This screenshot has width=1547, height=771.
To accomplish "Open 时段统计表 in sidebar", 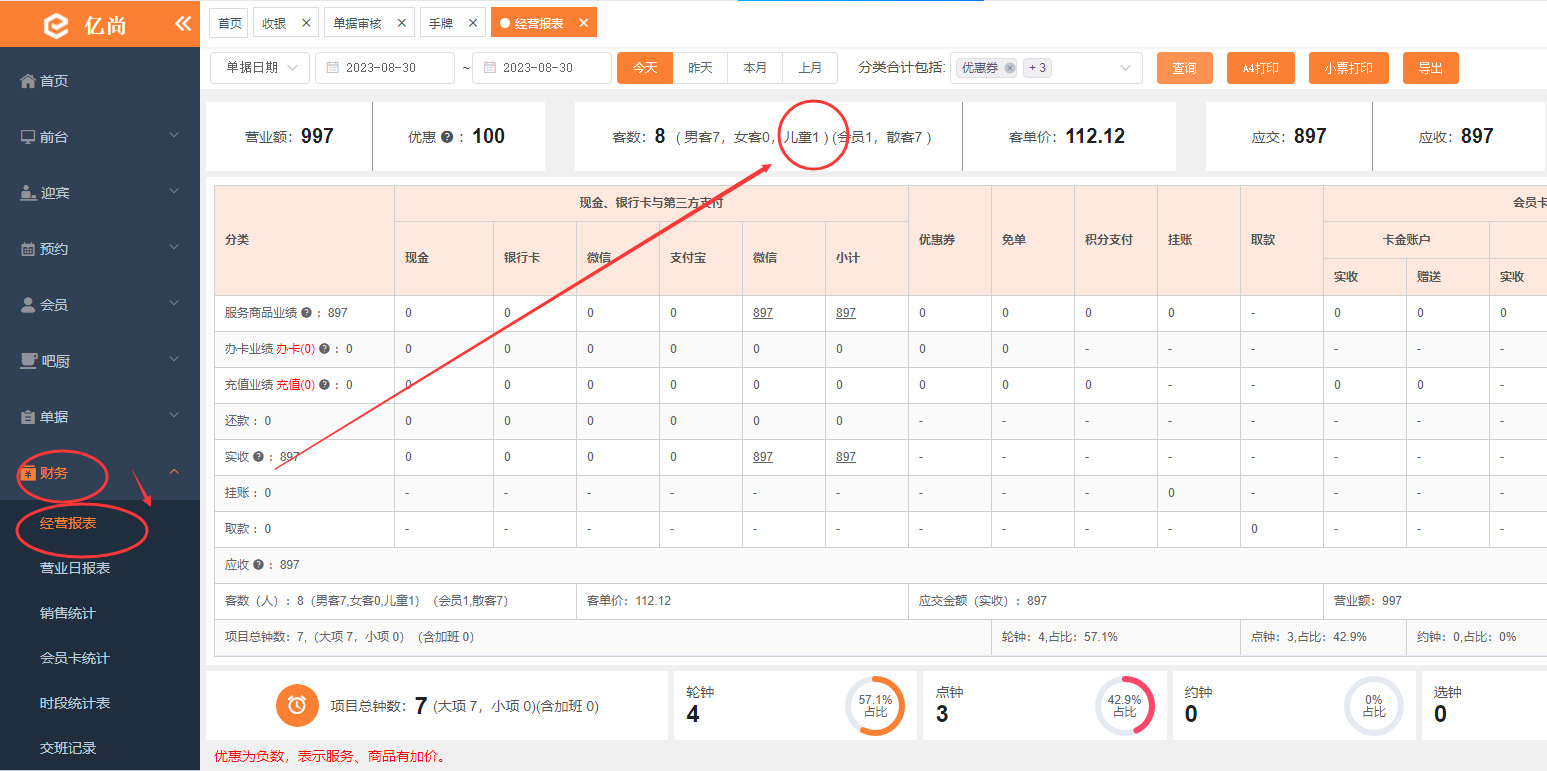I will tap(75, 703).
